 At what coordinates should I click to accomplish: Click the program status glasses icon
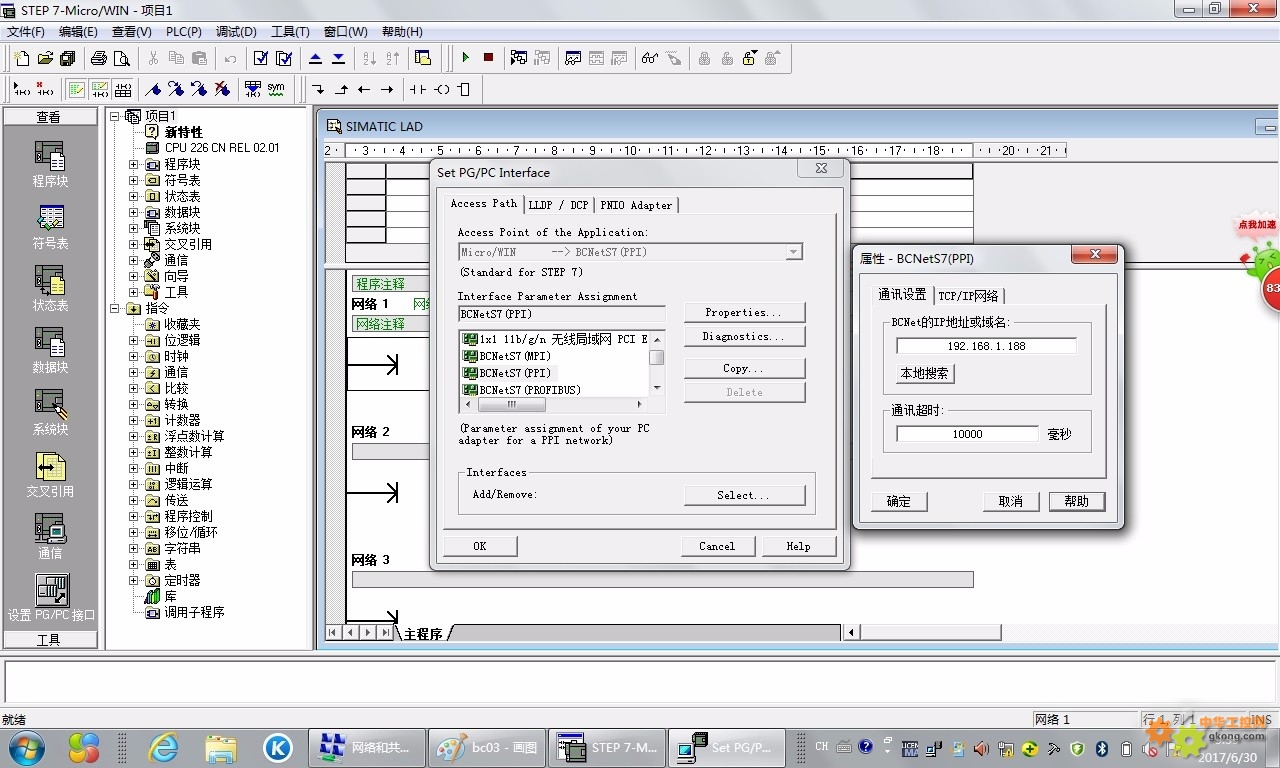coord(650,58)
